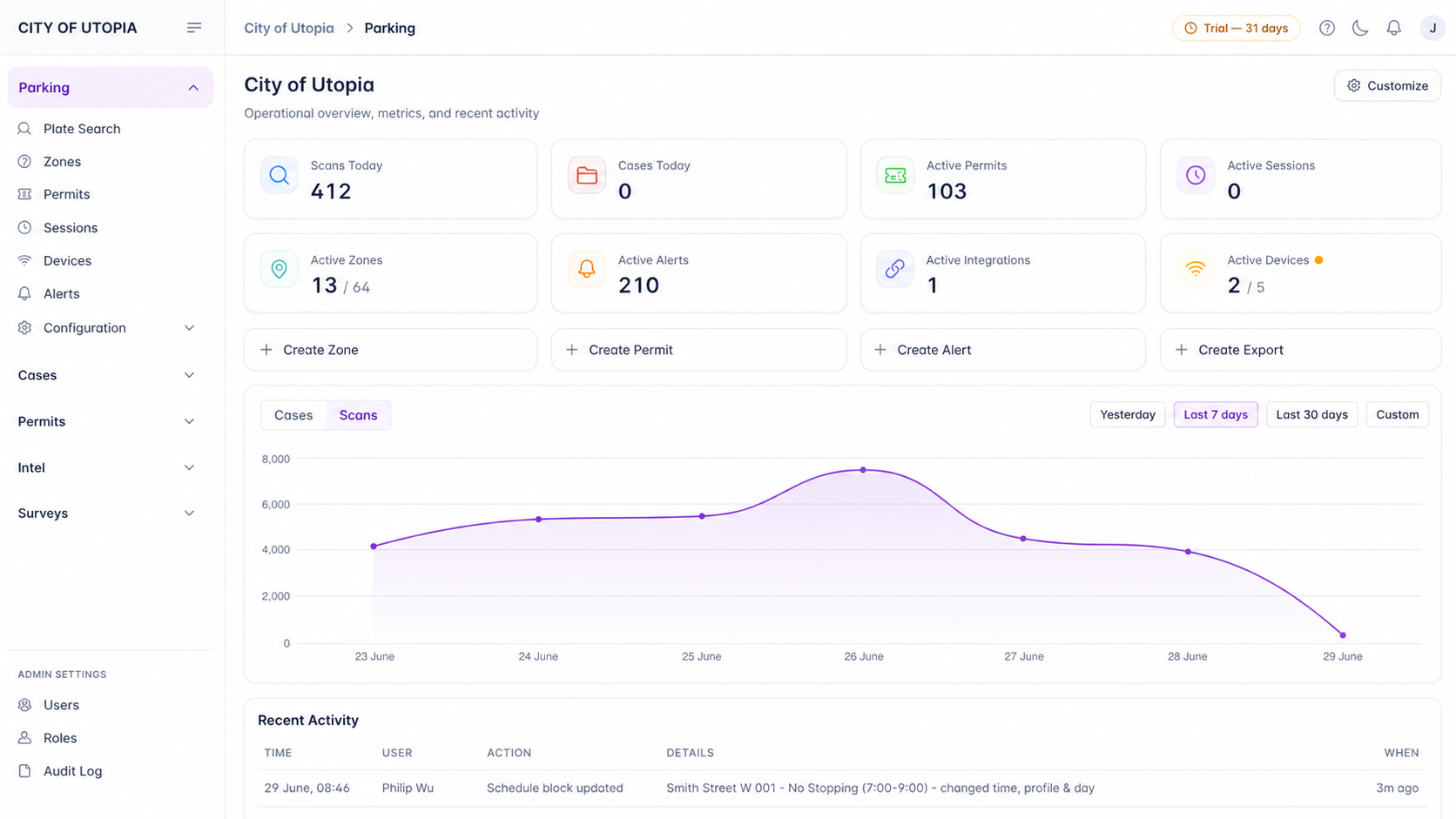Click the Philip Wu activity row user
The width and height of the screenshot is (1456, 819).
408,788
